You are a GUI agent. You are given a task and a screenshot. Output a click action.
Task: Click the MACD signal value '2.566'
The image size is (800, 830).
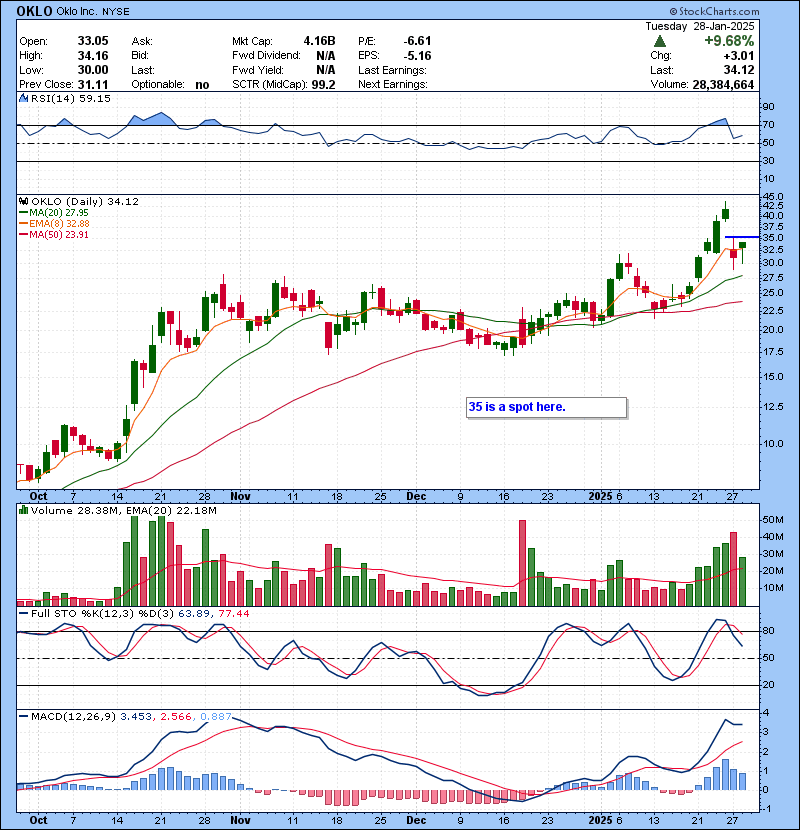[x=176, y=716]
